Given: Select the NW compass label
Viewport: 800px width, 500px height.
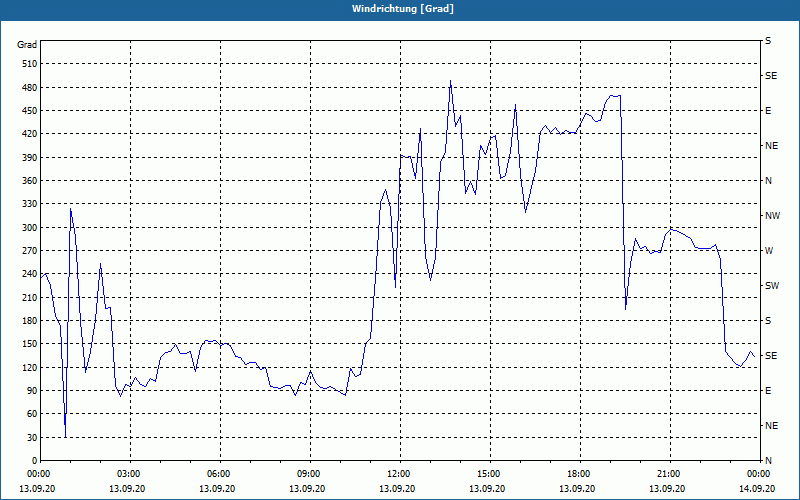Looking at the screenshot, I should tap(772, 216).
